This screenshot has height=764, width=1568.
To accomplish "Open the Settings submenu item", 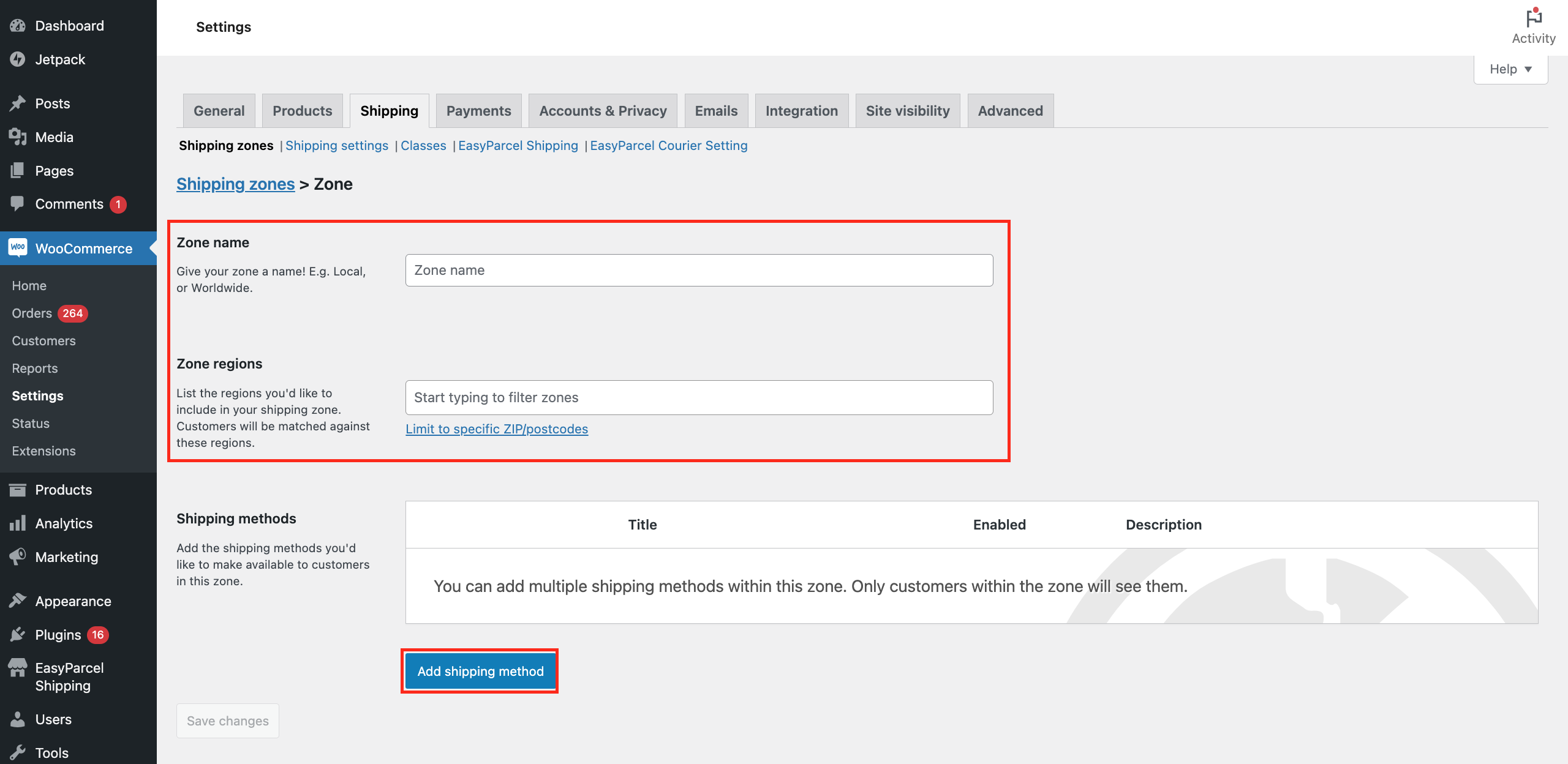I will (x=38, y=395).
